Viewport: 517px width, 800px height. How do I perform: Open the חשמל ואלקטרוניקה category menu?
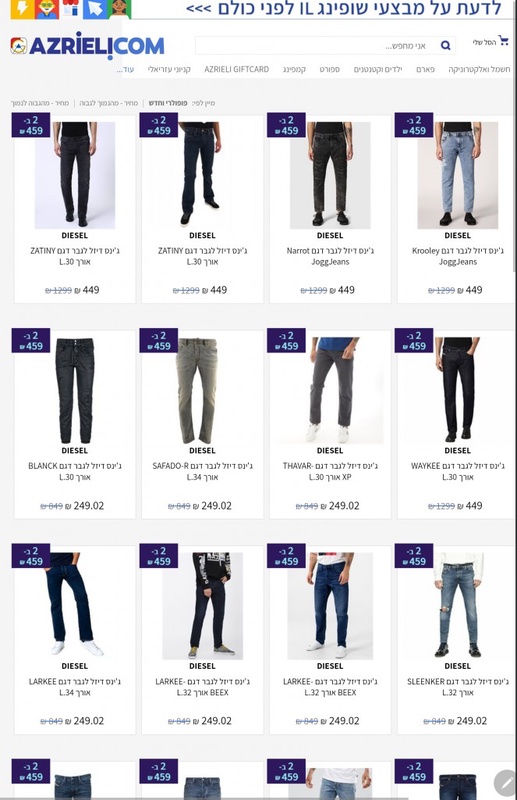pyautogui.click(x=479, y=69)
